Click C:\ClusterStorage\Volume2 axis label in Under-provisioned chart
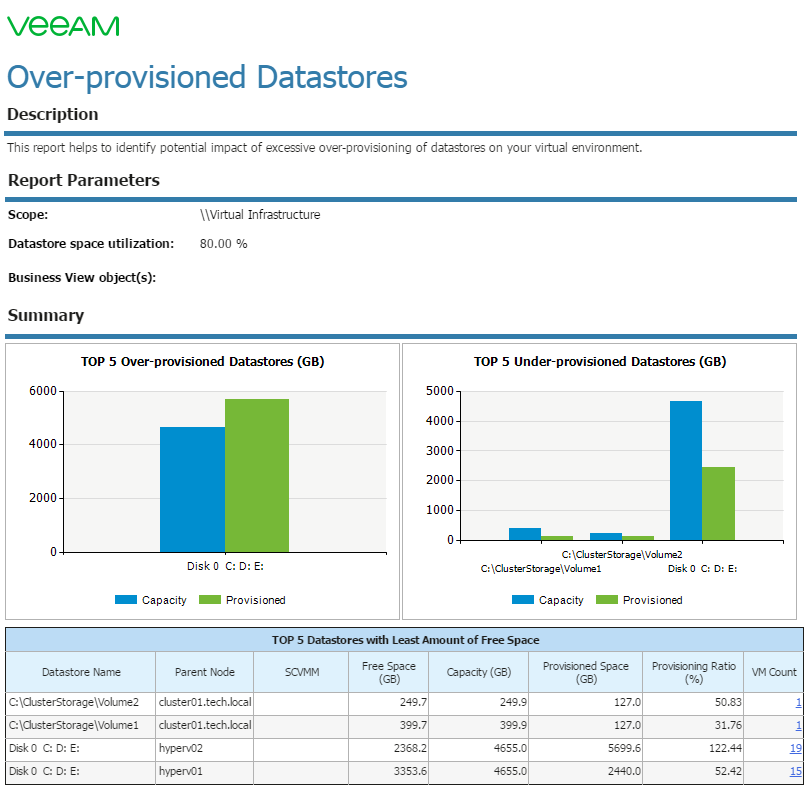The width and height of the screenshot is (809, 788). coord(622,555)
